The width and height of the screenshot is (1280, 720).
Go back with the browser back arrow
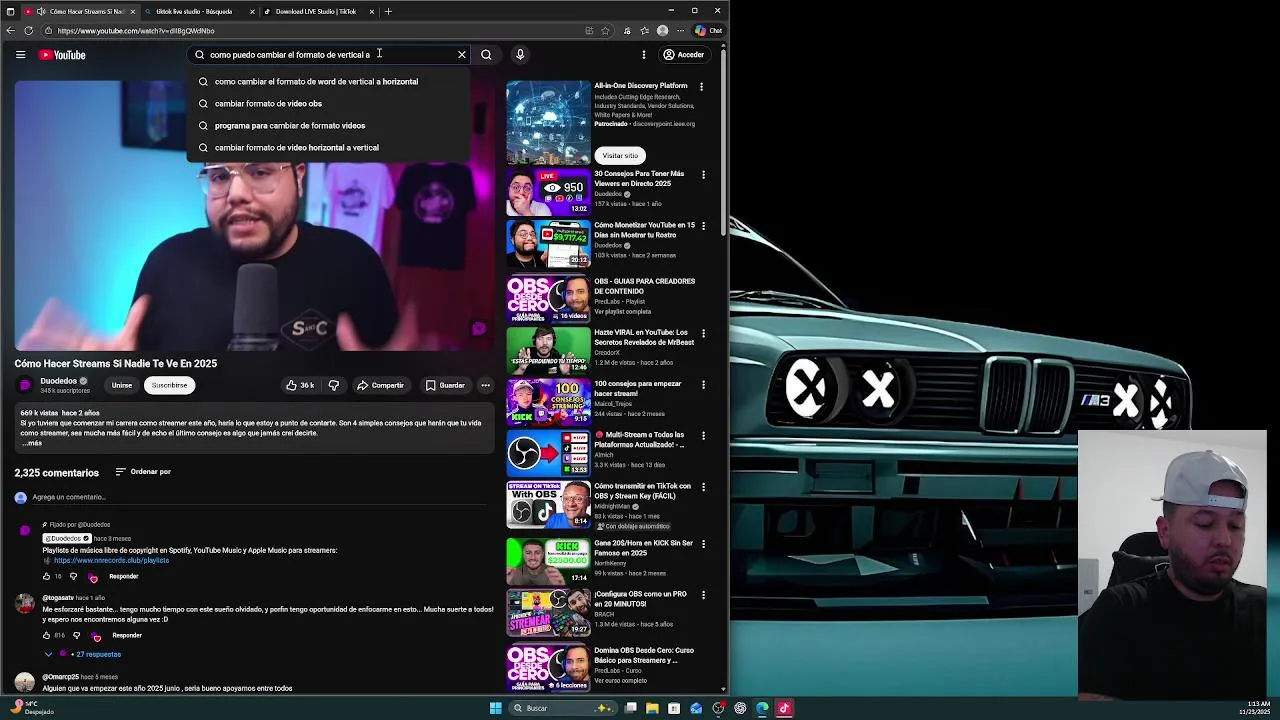click(11, 30)
